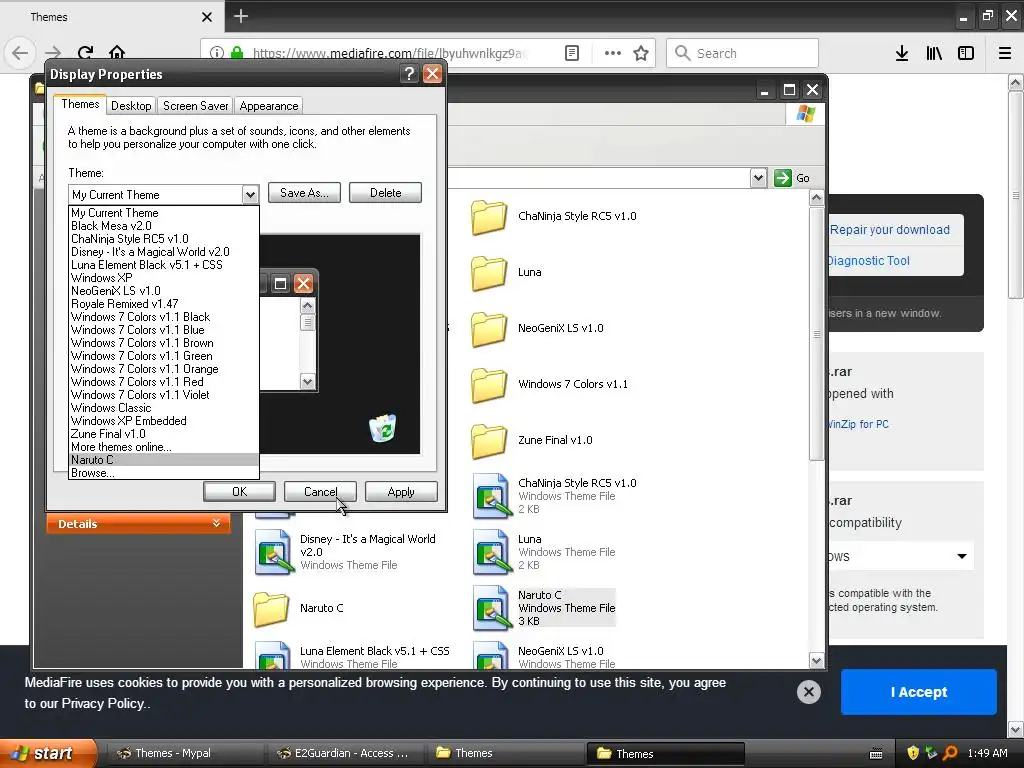Focus the browser Search field
The image size is (1024, 768).
coord(743,53)
